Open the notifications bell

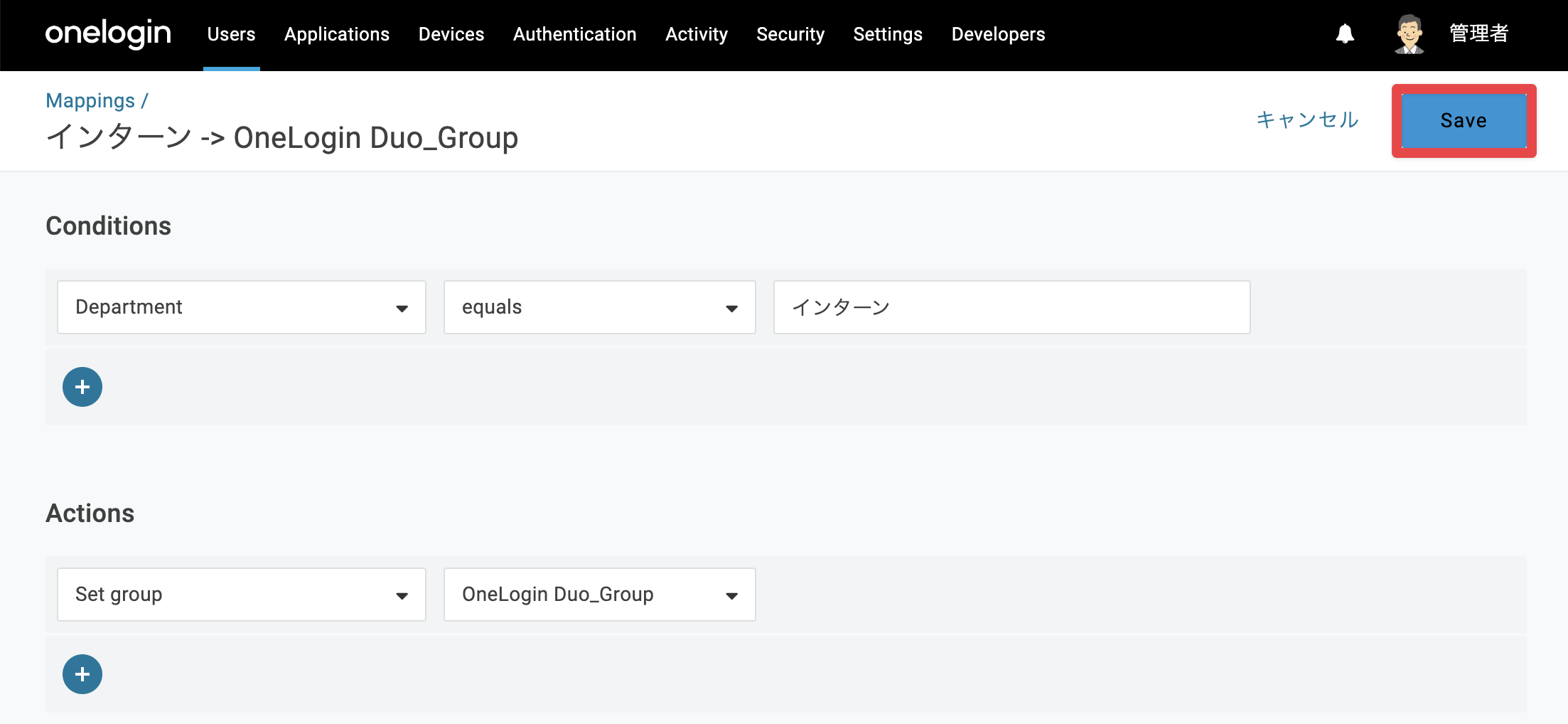[1345, 33]
